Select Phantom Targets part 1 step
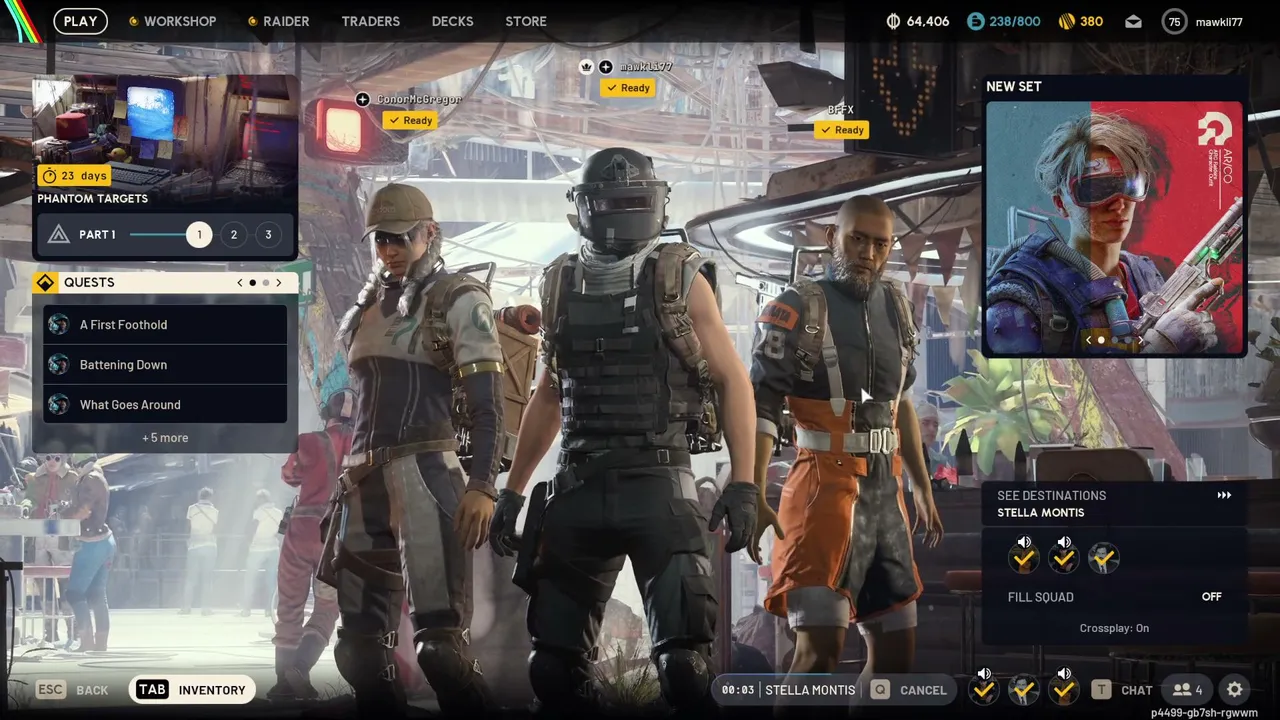 (199, 235)
